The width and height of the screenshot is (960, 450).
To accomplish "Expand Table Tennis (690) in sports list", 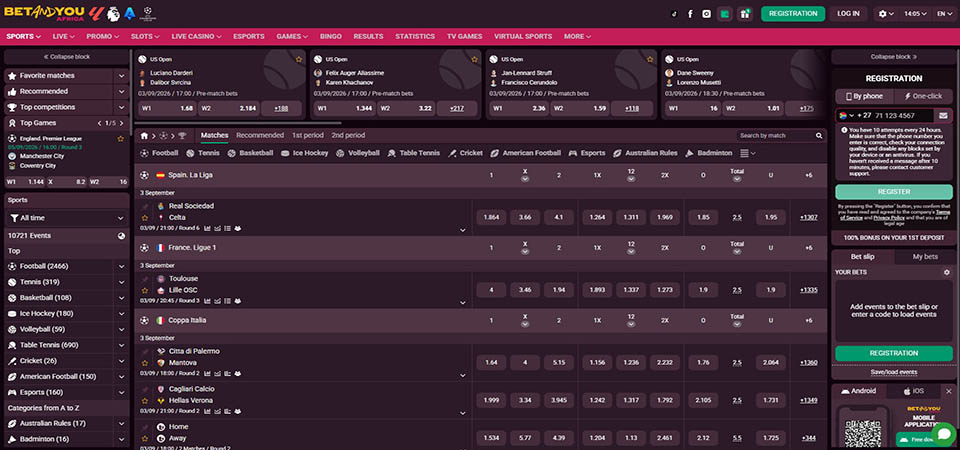I will point(121,345).
